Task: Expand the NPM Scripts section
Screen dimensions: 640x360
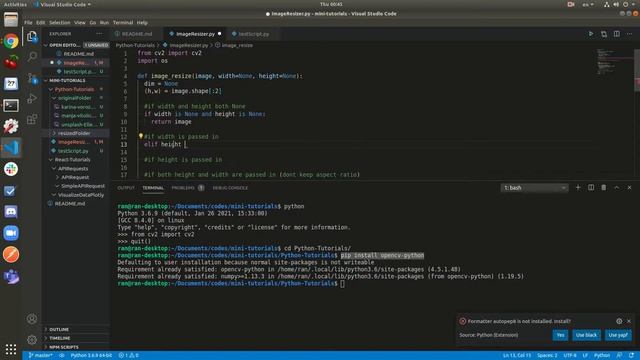Action: [x=64, y=347]
